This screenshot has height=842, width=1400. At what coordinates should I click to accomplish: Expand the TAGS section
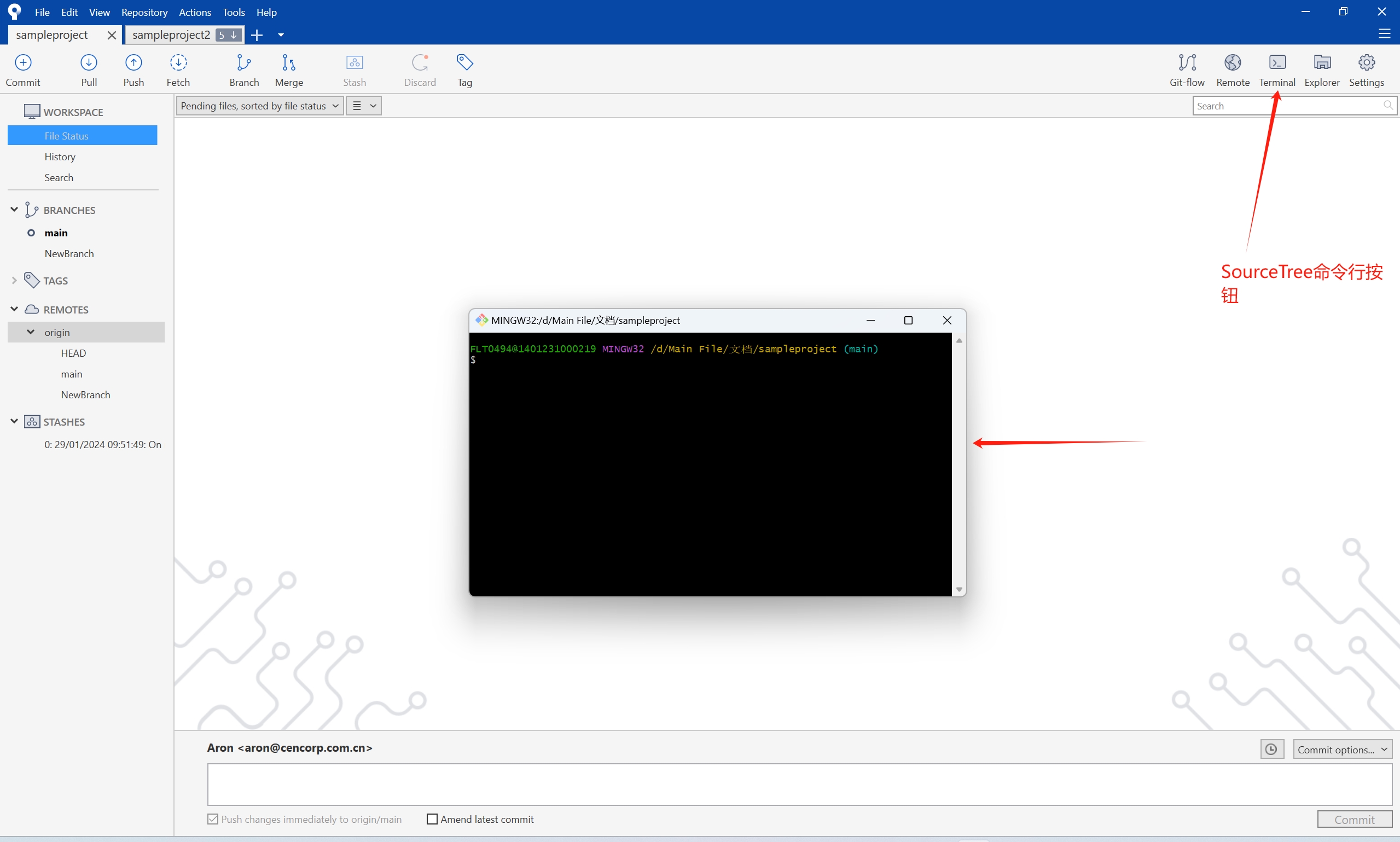coord(14,280)
